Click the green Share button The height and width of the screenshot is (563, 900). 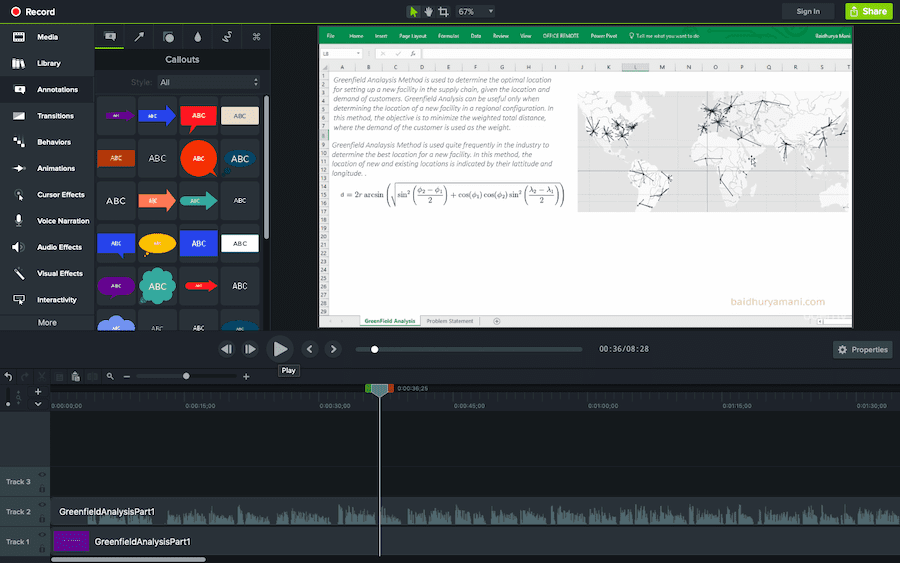(x=868, y=11)
